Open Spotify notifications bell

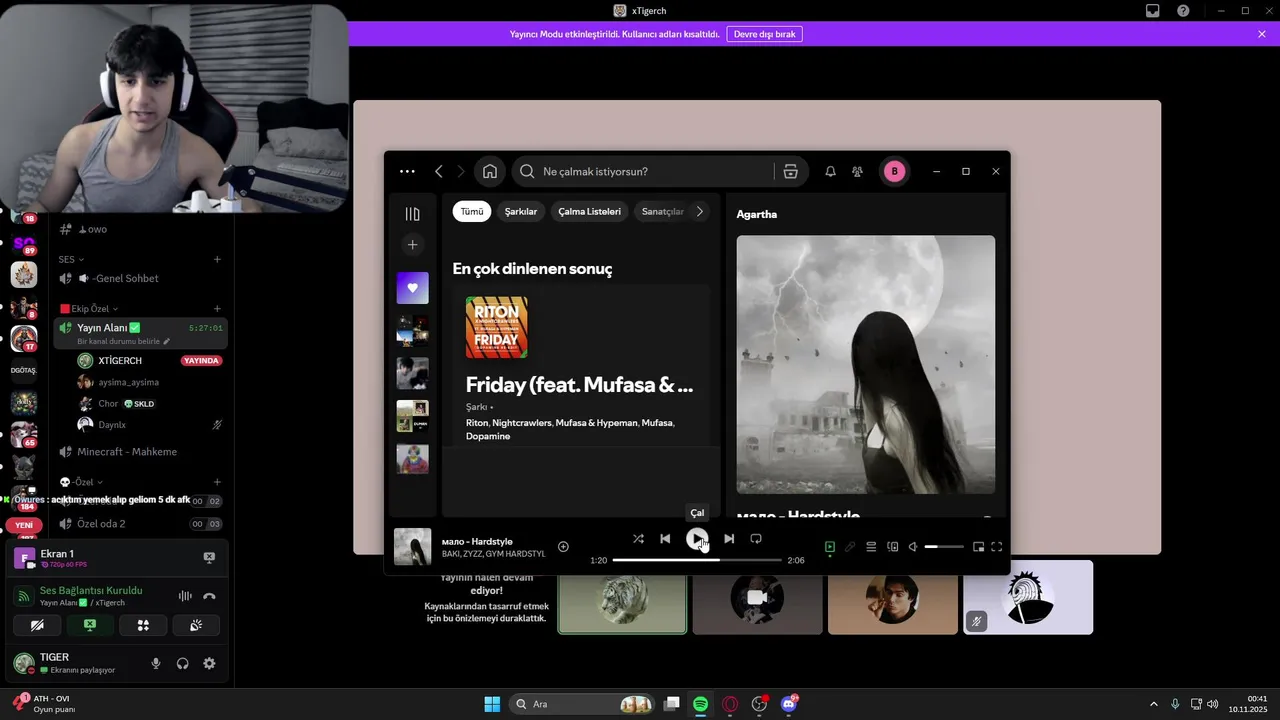point(830,171)
